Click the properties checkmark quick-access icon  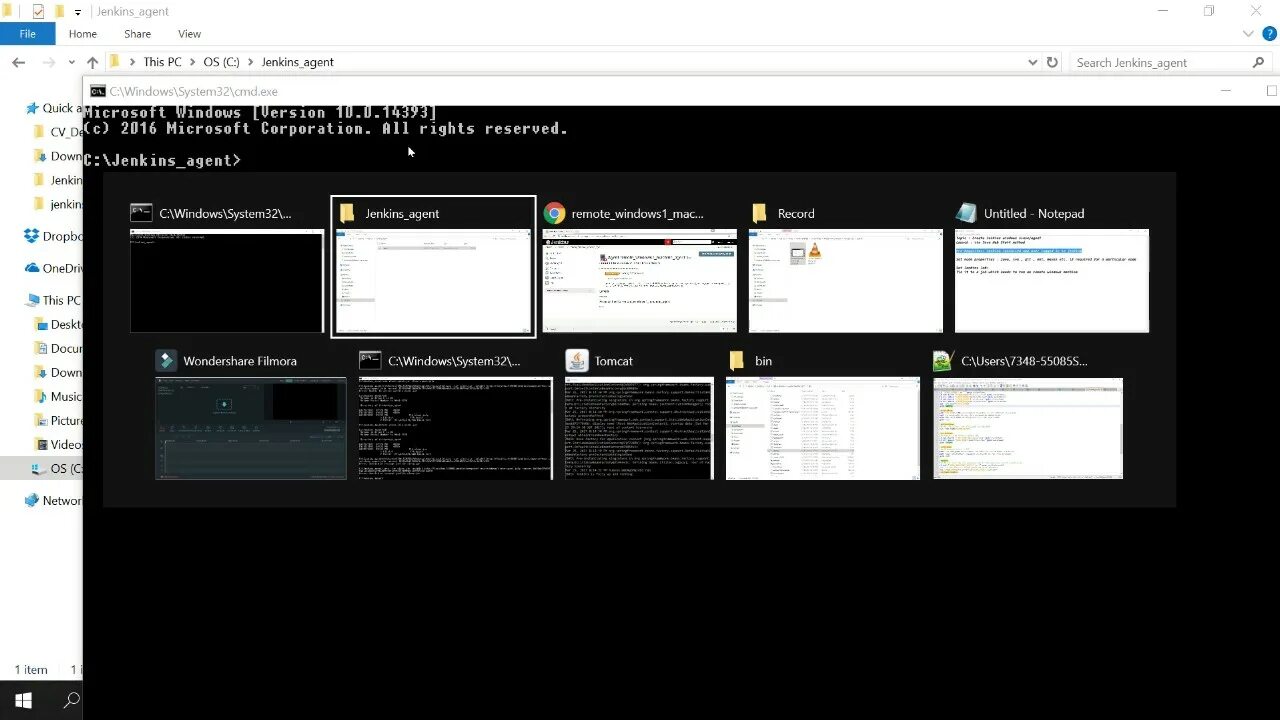[38, 12]
